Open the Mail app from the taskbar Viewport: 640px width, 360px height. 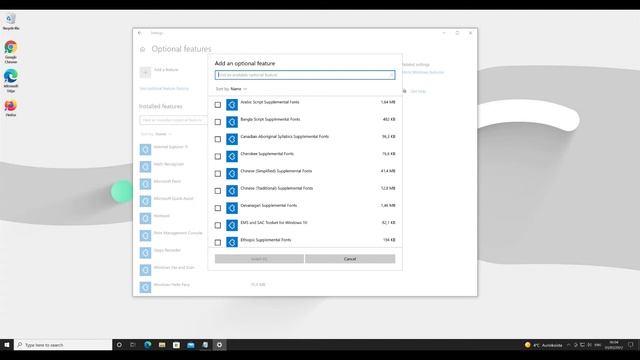pyautogui.click(x=191, y=345)
